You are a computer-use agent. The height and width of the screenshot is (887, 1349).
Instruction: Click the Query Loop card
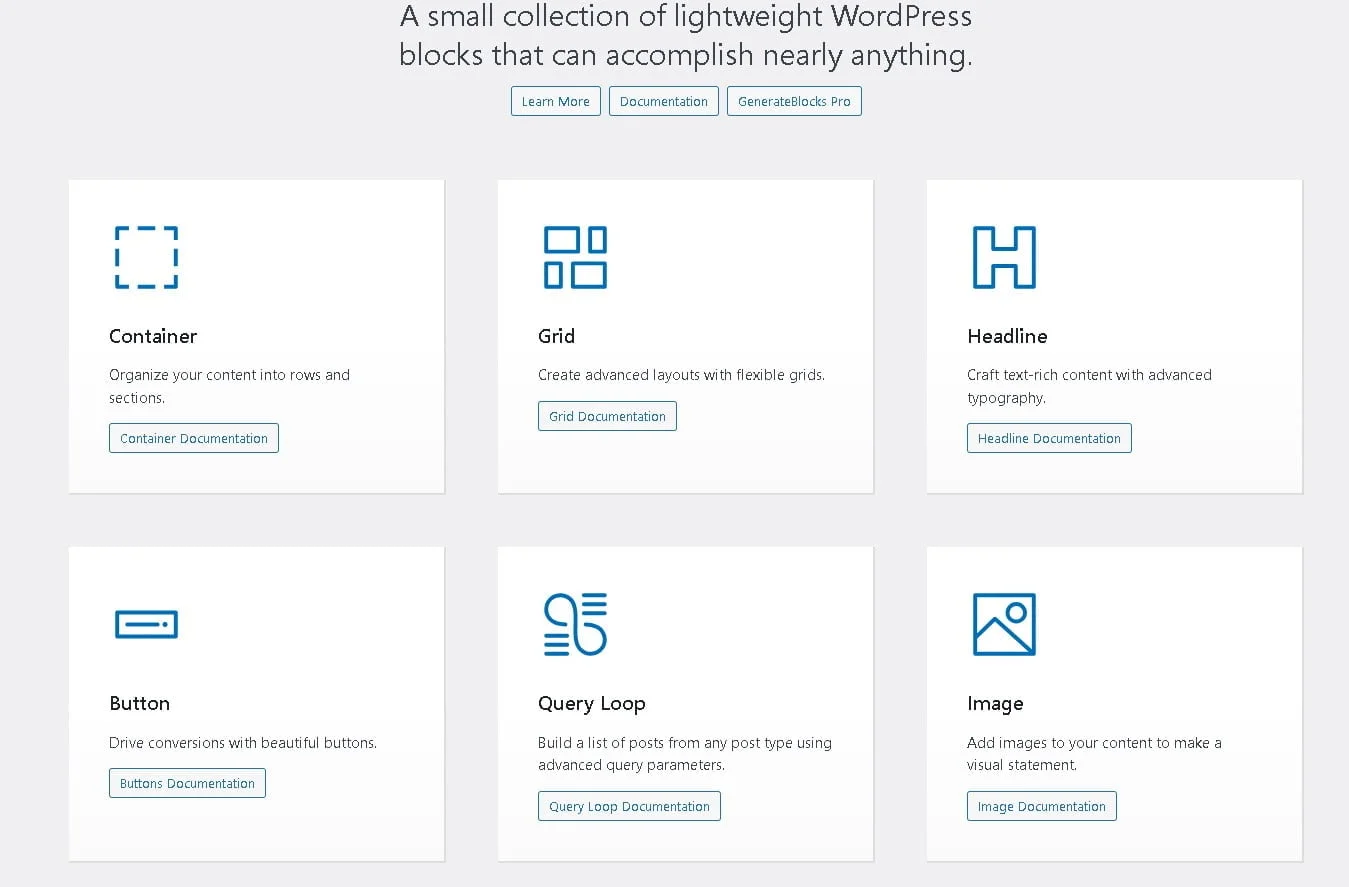(685, 703)
